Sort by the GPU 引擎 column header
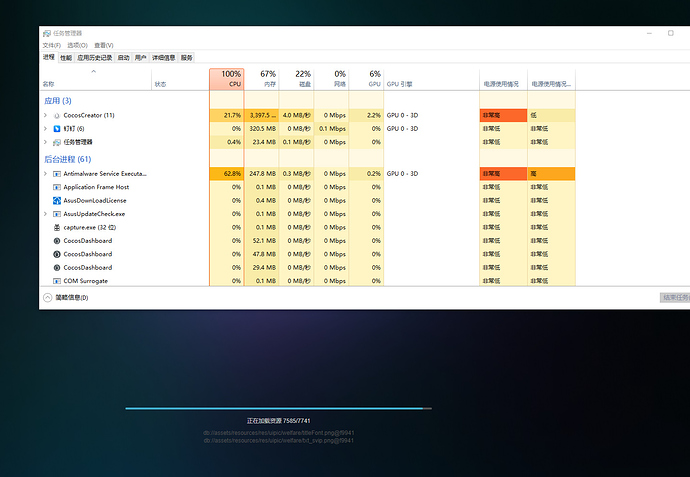 (x=431, y=79)
